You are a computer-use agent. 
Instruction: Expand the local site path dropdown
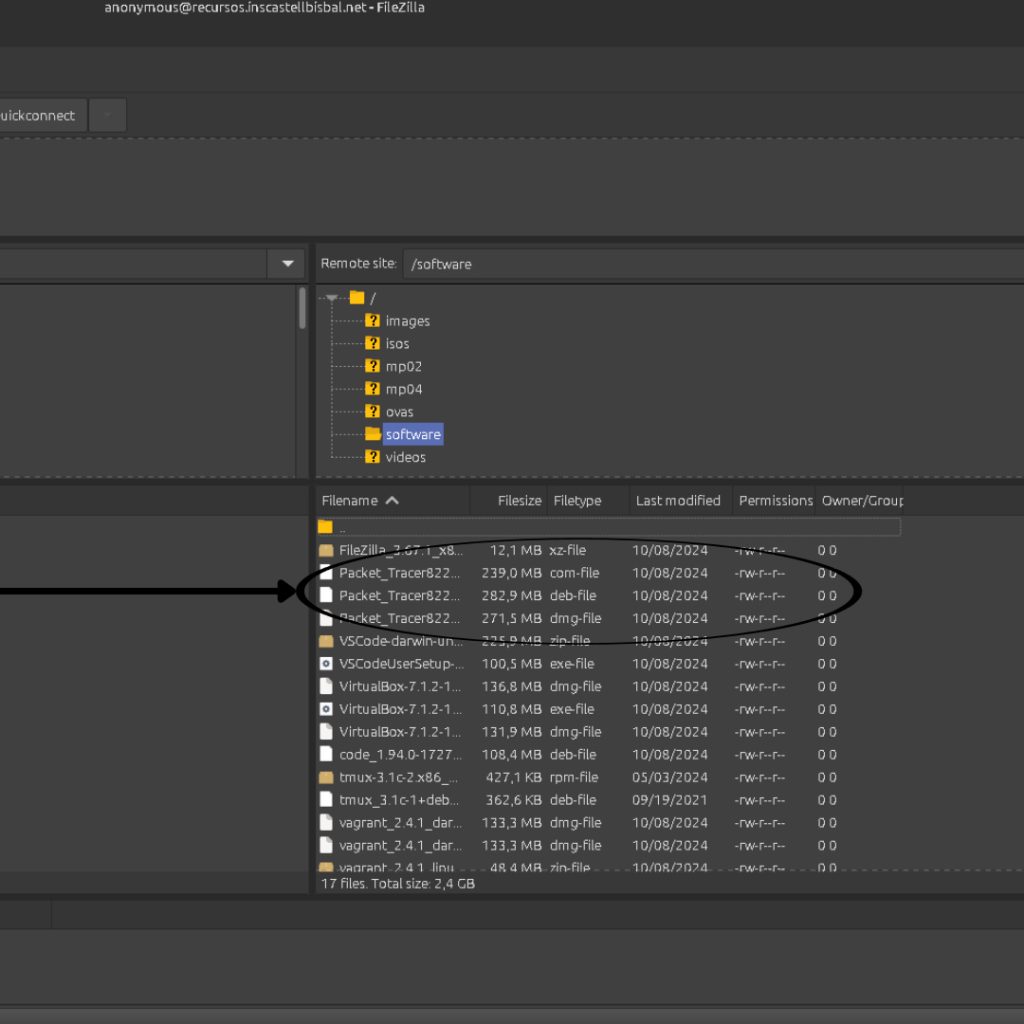[287, 264]
